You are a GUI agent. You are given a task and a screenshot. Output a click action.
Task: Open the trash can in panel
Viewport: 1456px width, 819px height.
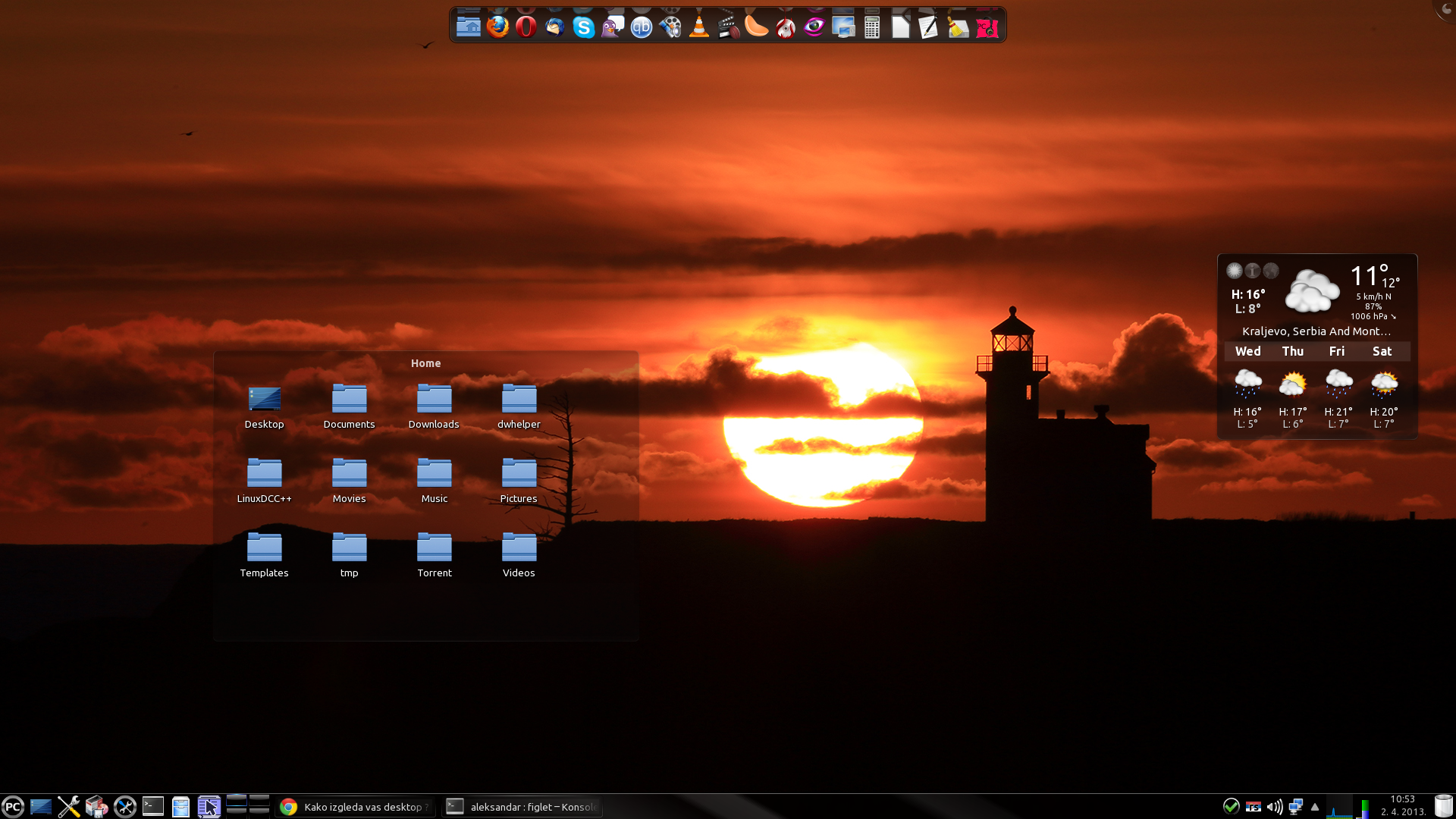point(1443,806)
